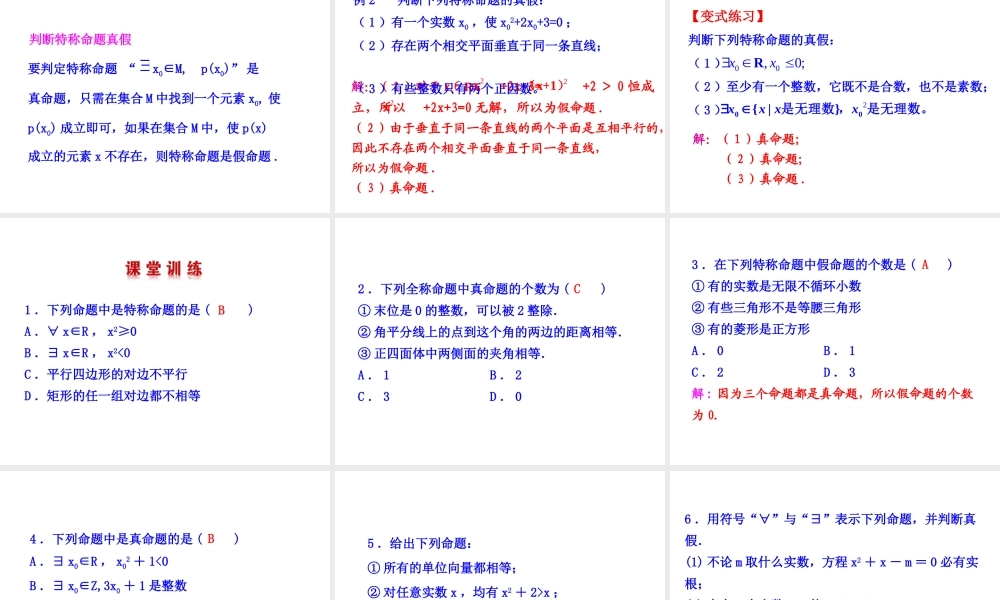Select the（1）真命题 answer line
Image resolution: width=1000 pixels, height=600 pixels.
(x=761, y=137)
